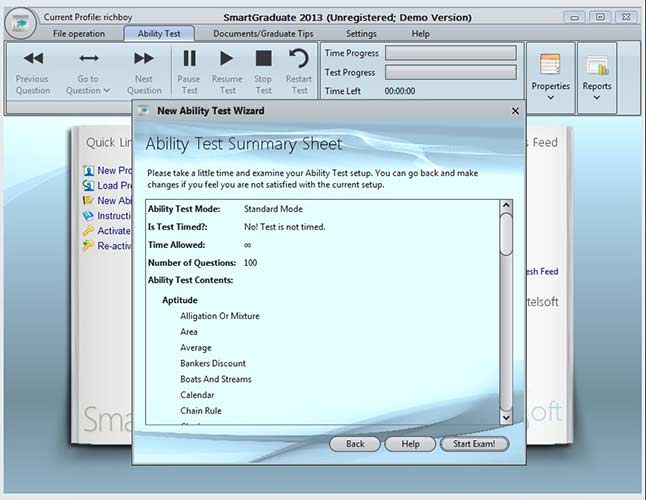Click 'No! Test is not timed.' text

pyautogui.click(x=285, y=227)
